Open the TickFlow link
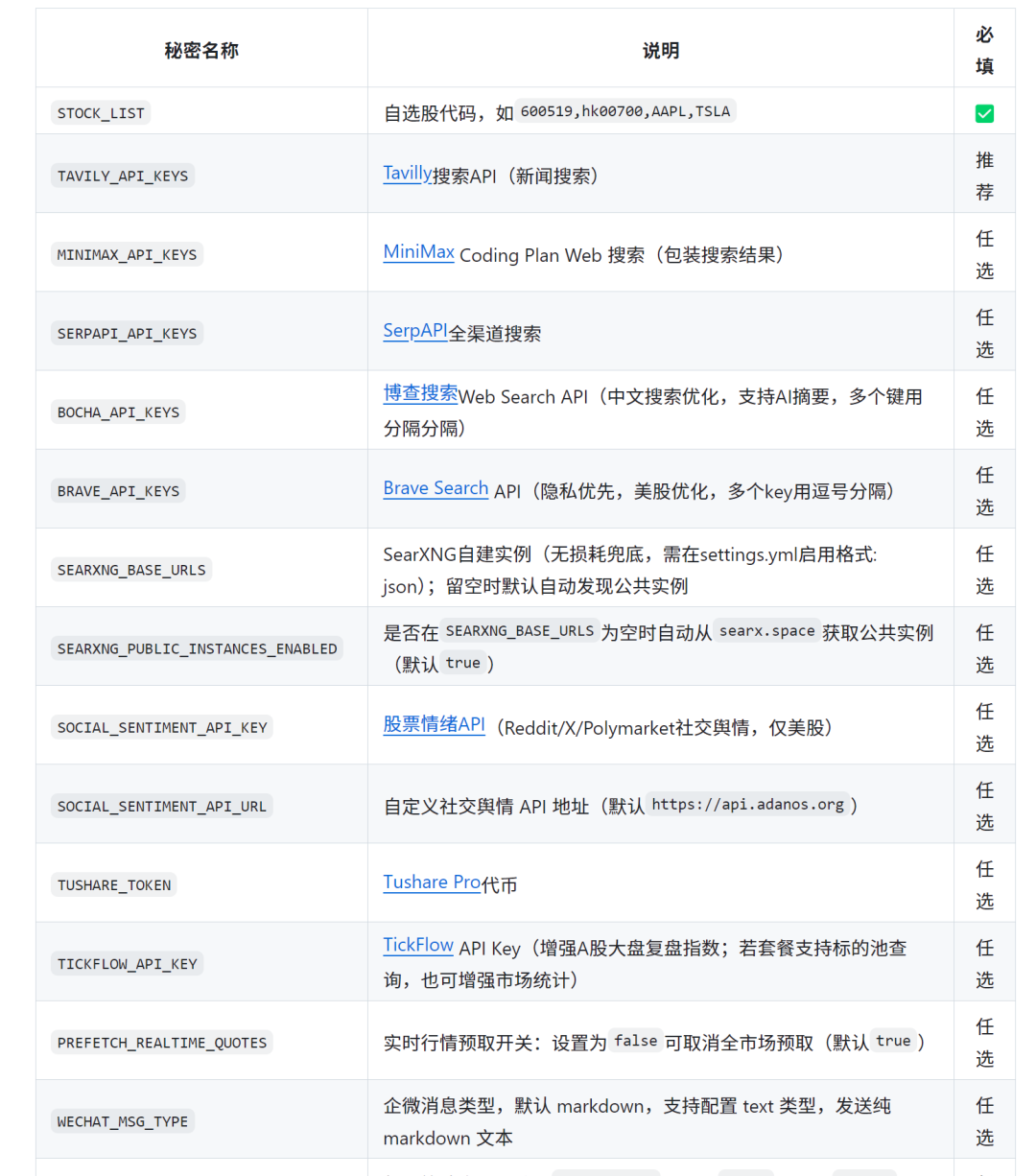 point(418,945)
